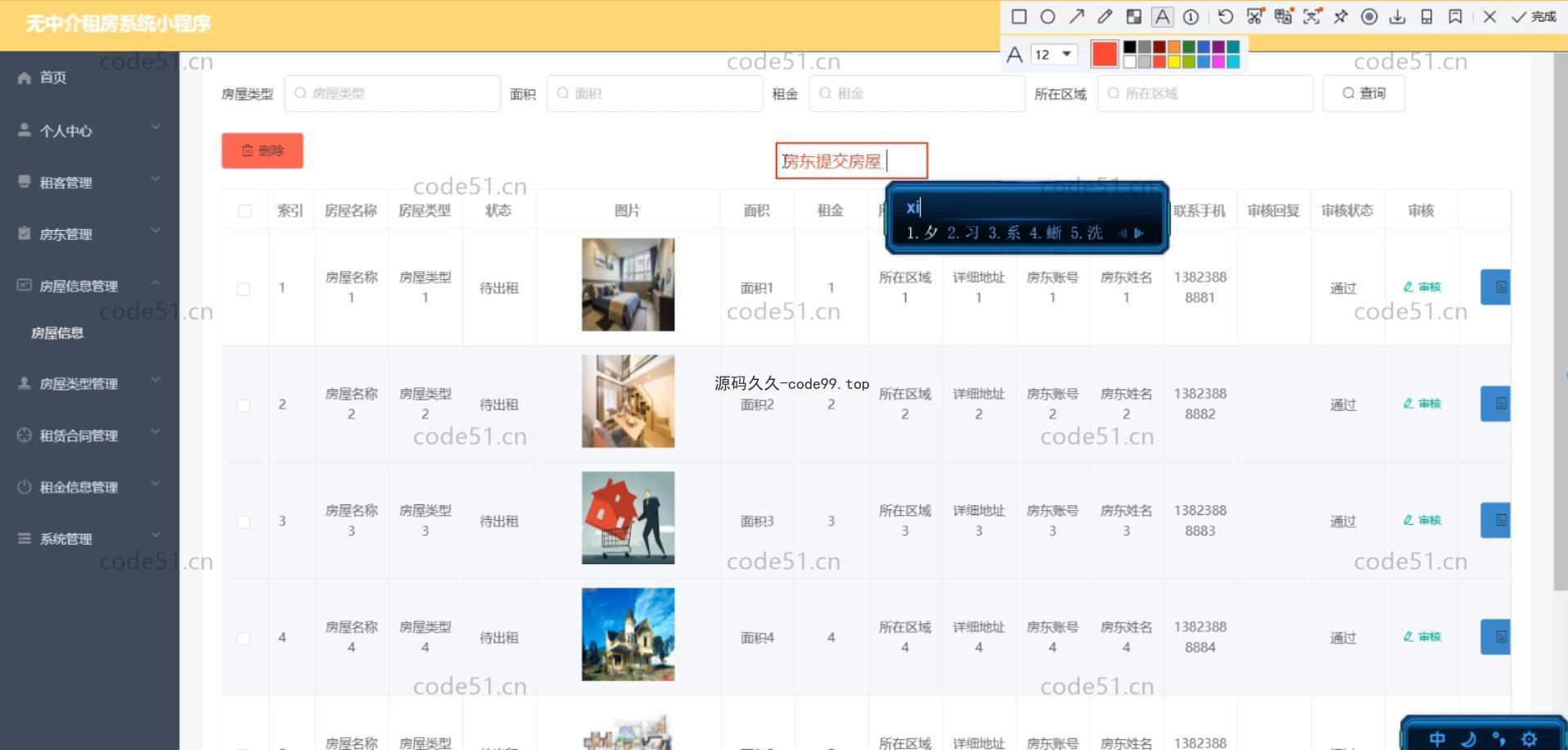Click 审核 link in row 1

(x=1422, y=287)
